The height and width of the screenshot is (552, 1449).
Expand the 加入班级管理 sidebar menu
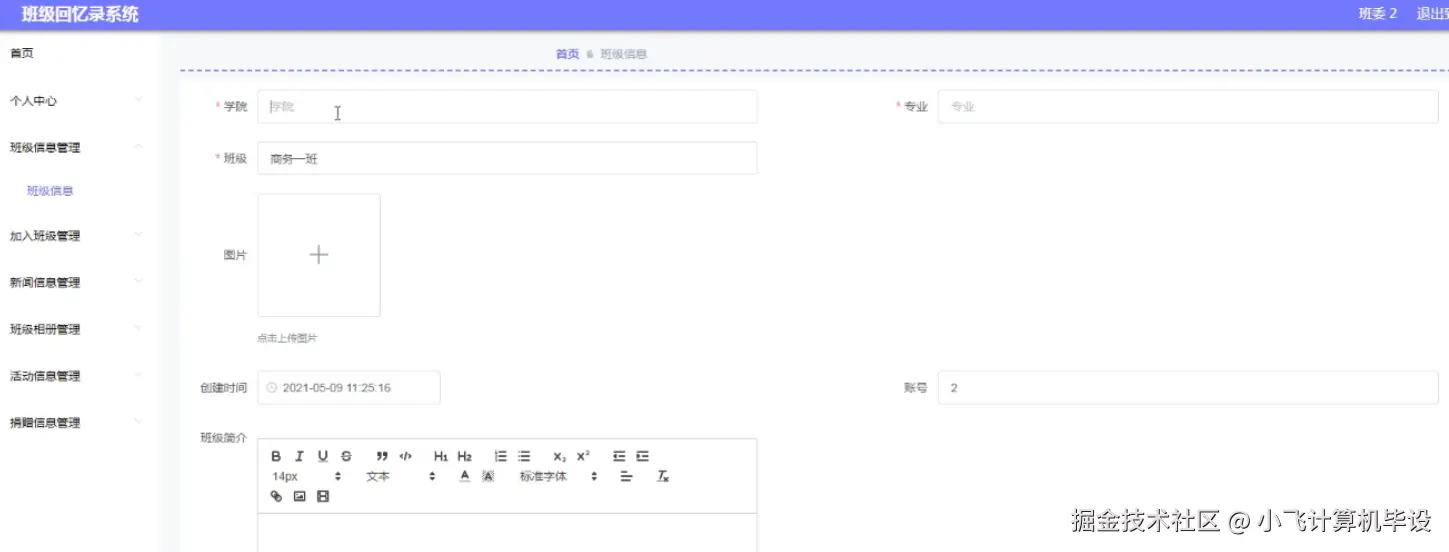coord(80,236)
